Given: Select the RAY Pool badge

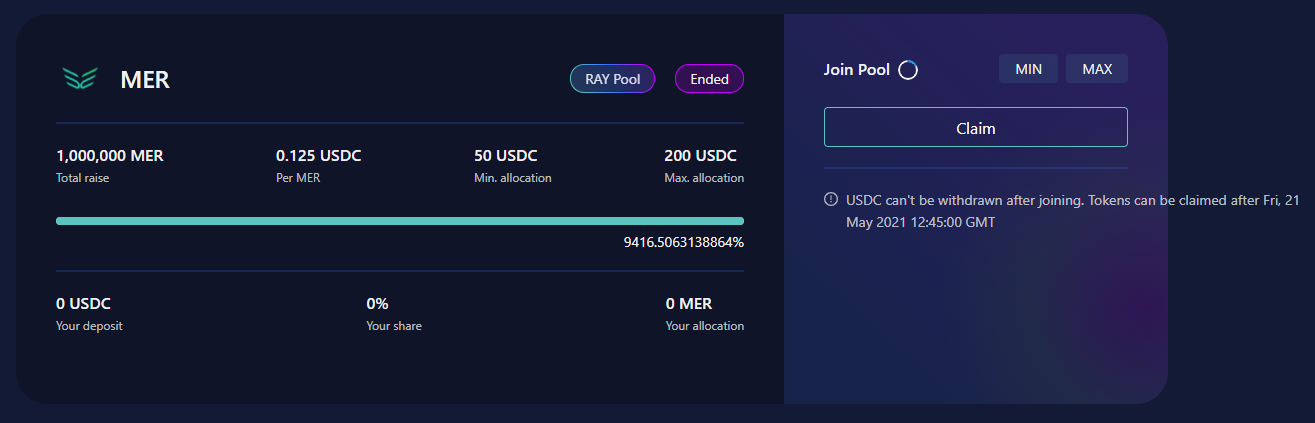Looking at the screenshot, I should (612, 79).
